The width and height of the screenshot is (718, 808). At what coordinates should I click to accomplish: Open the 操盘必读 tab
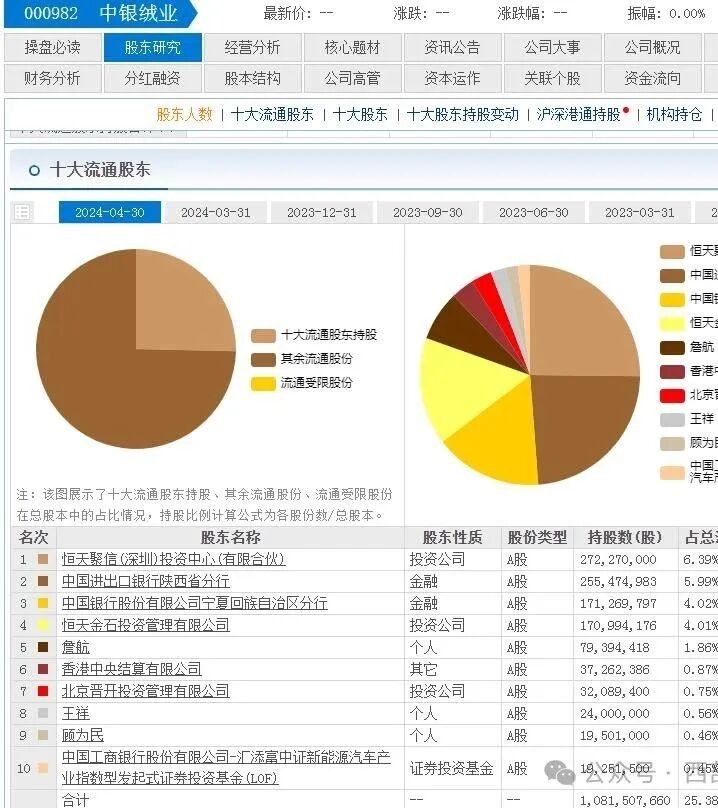(x=53, y=47)
